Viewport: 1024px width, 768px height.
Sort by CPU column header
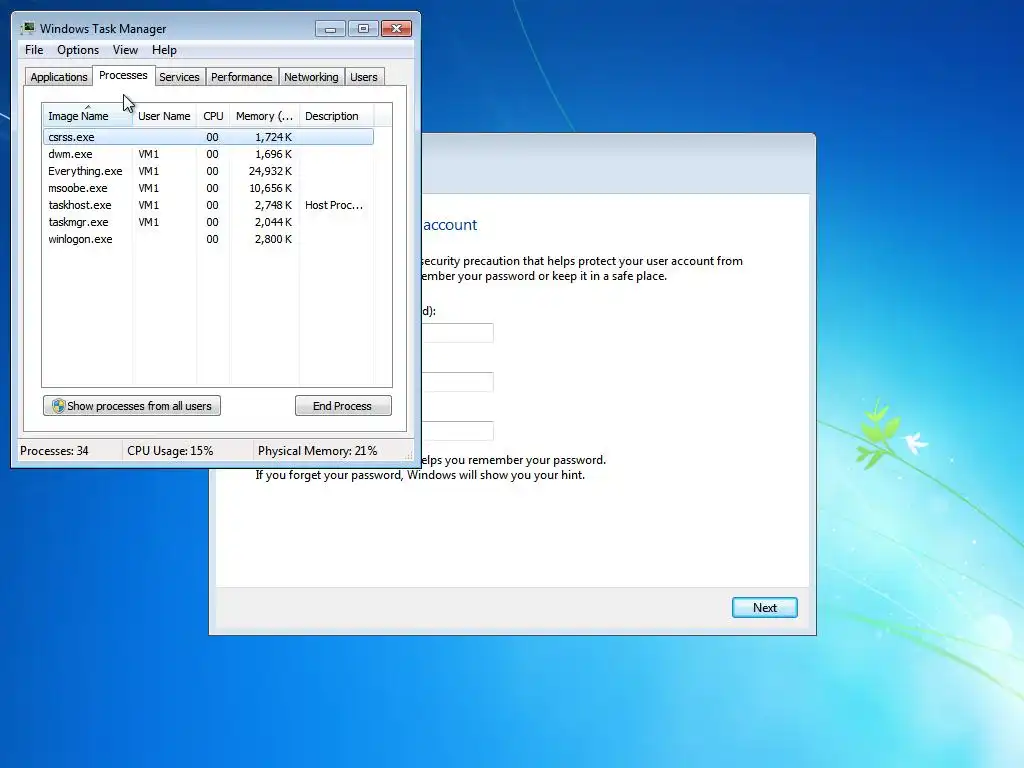click(x=213, y=116)
